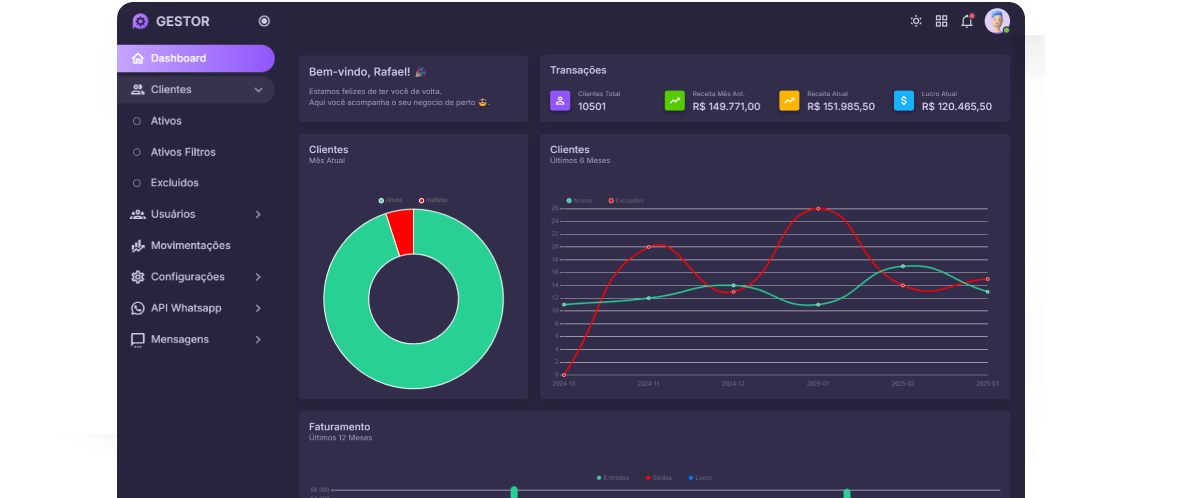Click the Whatsapp logo icon
Viewport: 1195px width, 498px height.
[138, 308]
